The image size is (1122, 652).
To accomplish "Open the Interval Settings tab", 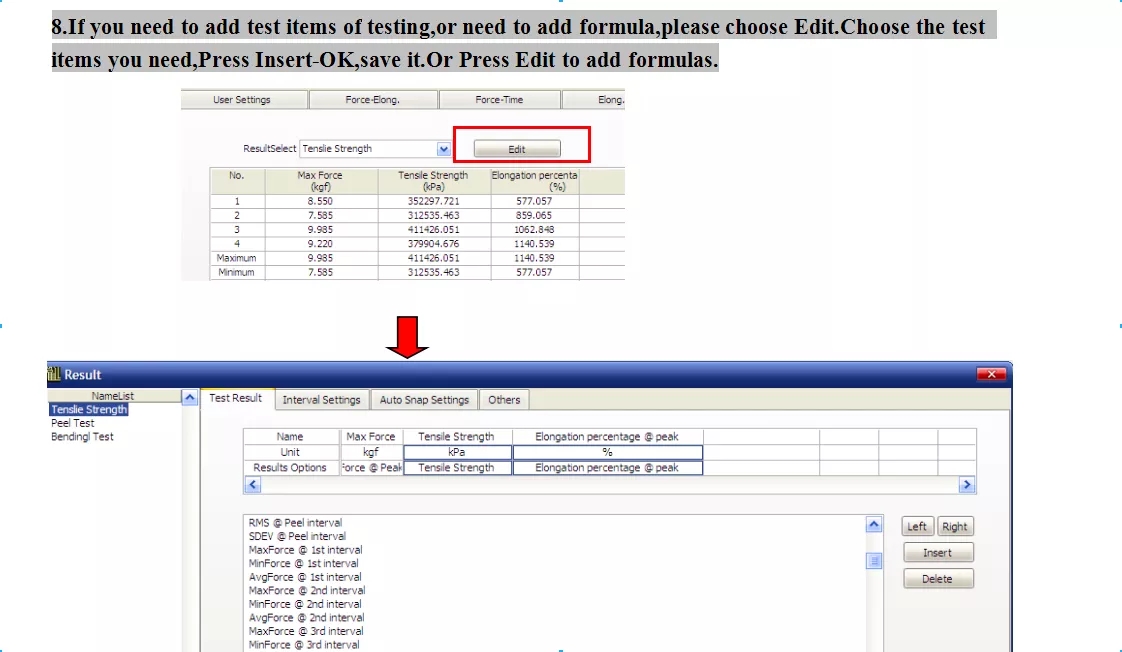I will tap(321, 400).
